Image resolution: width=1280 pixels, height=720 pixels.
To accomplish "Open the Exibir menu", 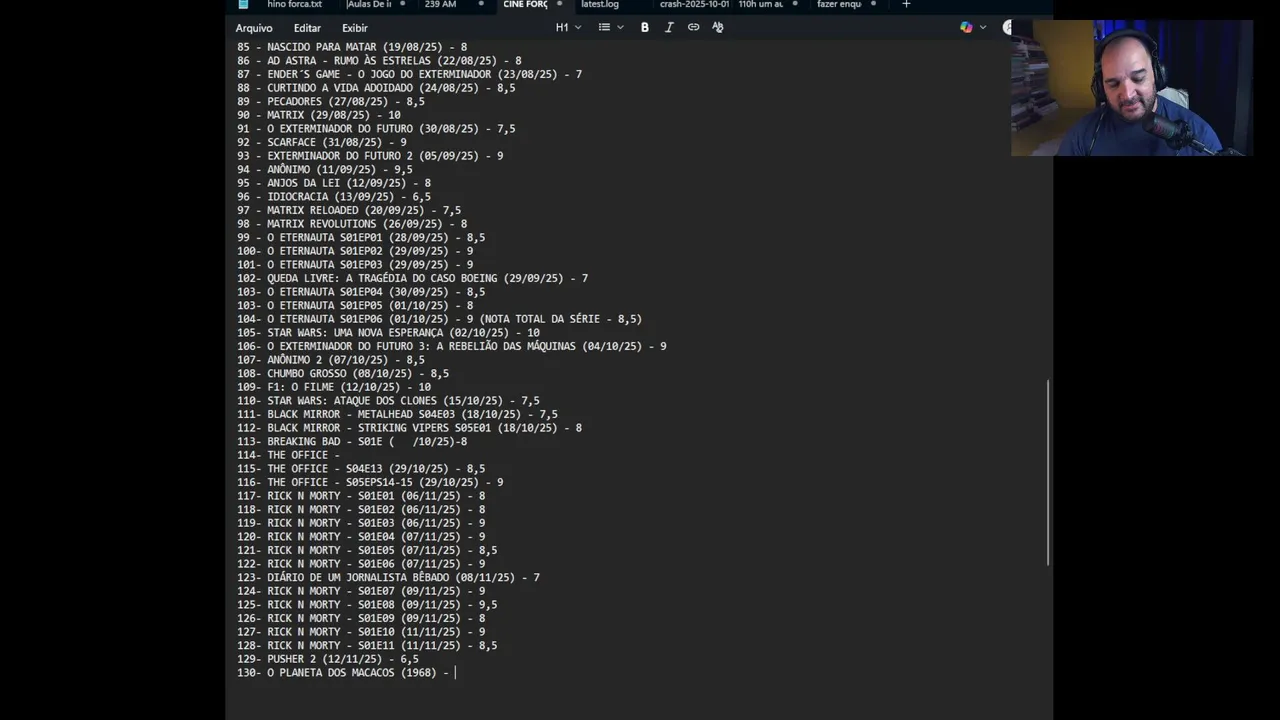I will [x=355, y=28].
